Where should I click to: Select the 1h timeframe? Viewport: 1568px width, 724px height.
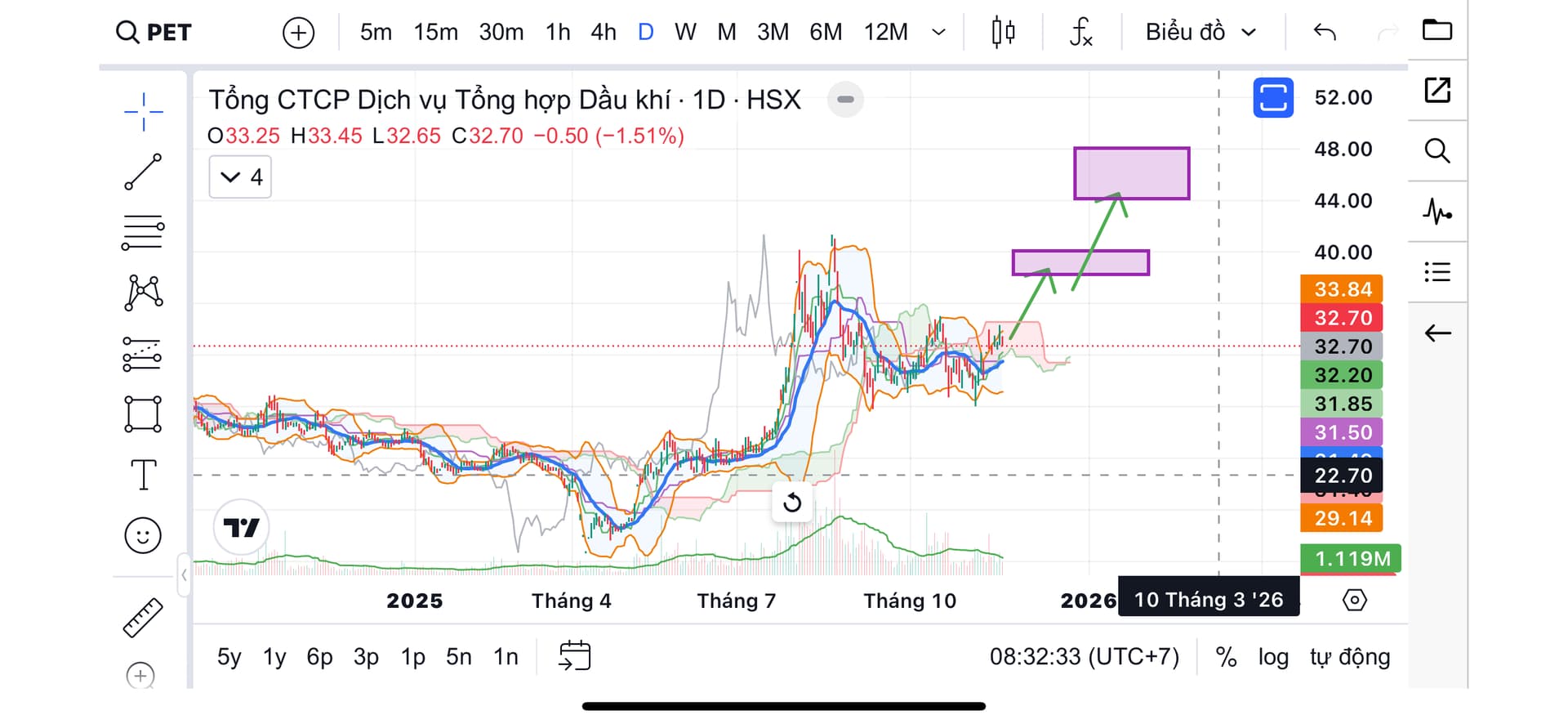point(558,33)
